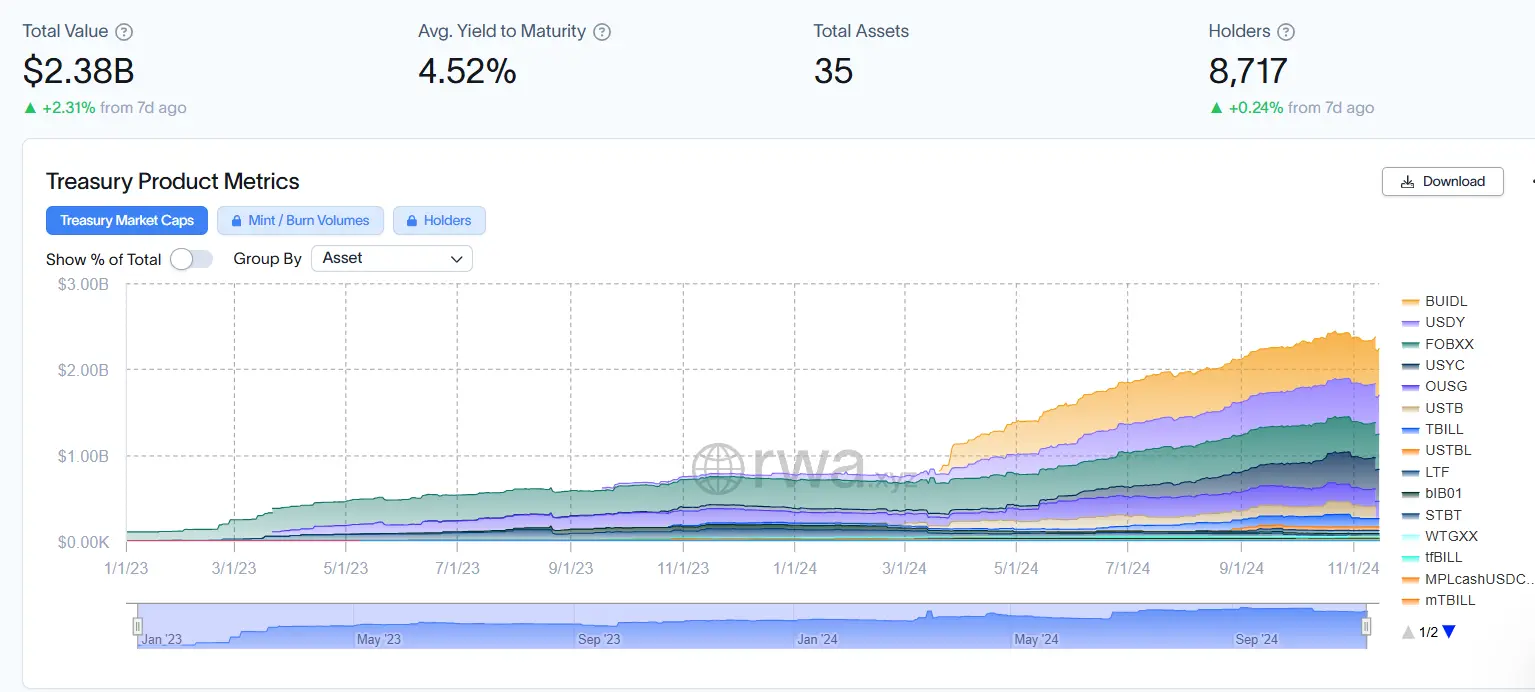Switch to Mint / Burn Volumes tab
Image resolution: width=1535 pixels, height=692 pixels.
(300, 220)
